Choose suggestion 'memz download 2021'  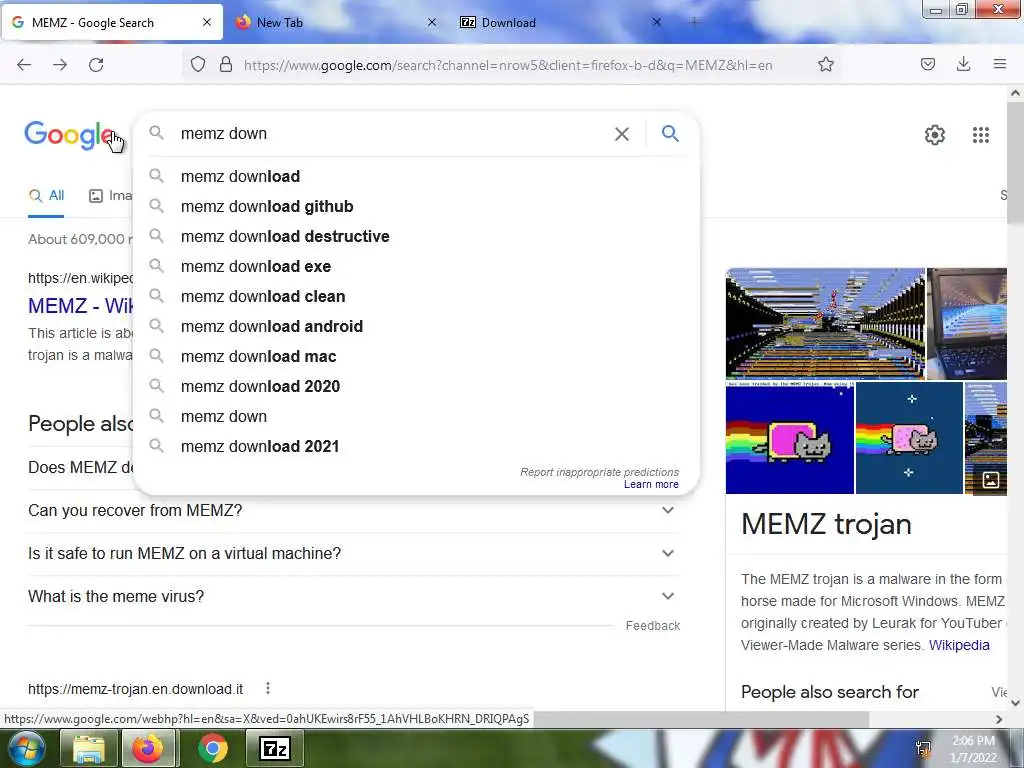[415, 447]
